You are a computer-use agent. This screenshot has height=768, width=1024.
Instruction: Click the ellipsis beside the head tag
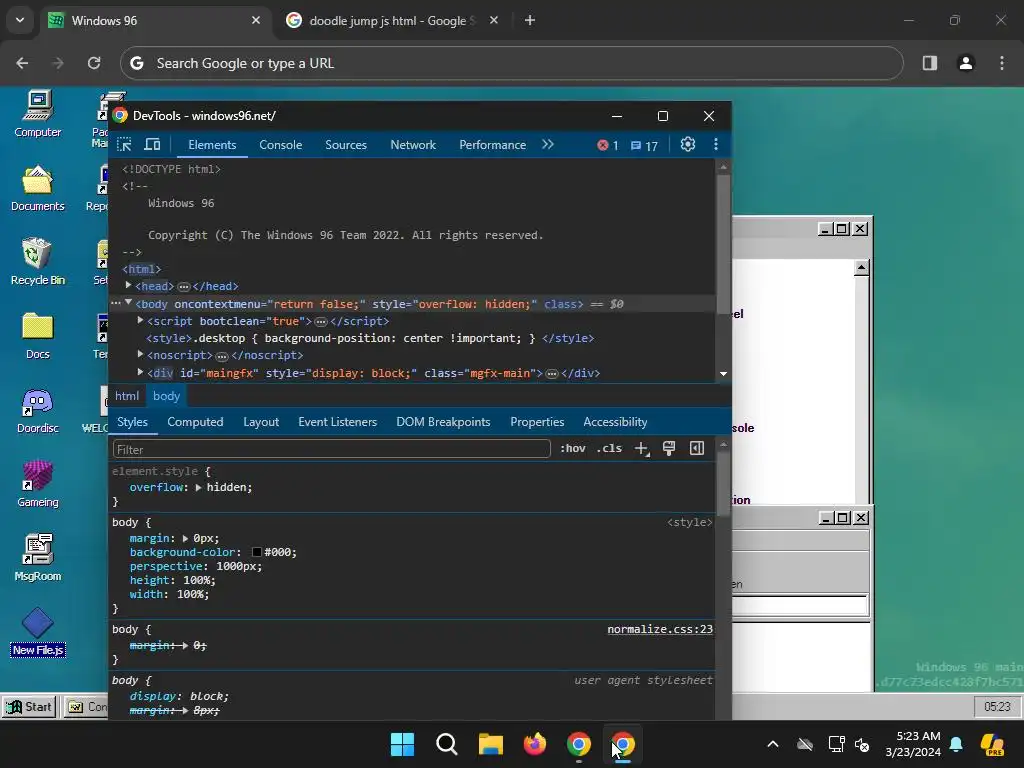[184, 287]
